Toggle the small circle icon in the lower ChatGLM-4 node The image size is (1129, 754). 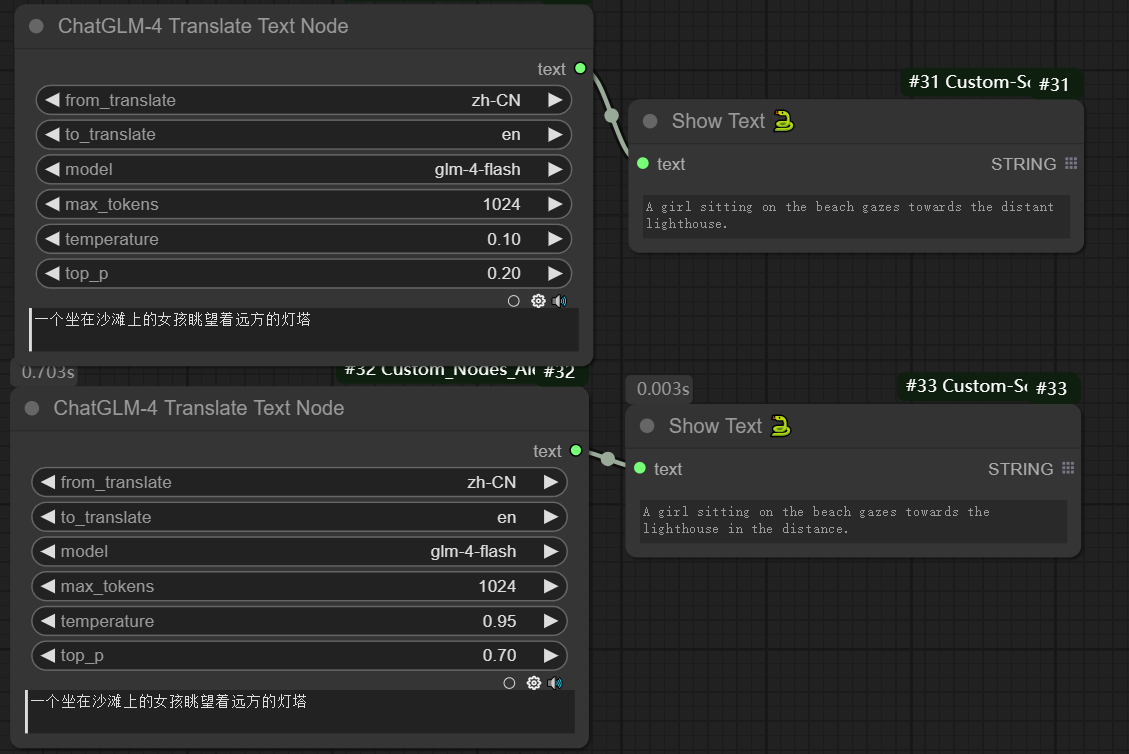tap(509, 683)
